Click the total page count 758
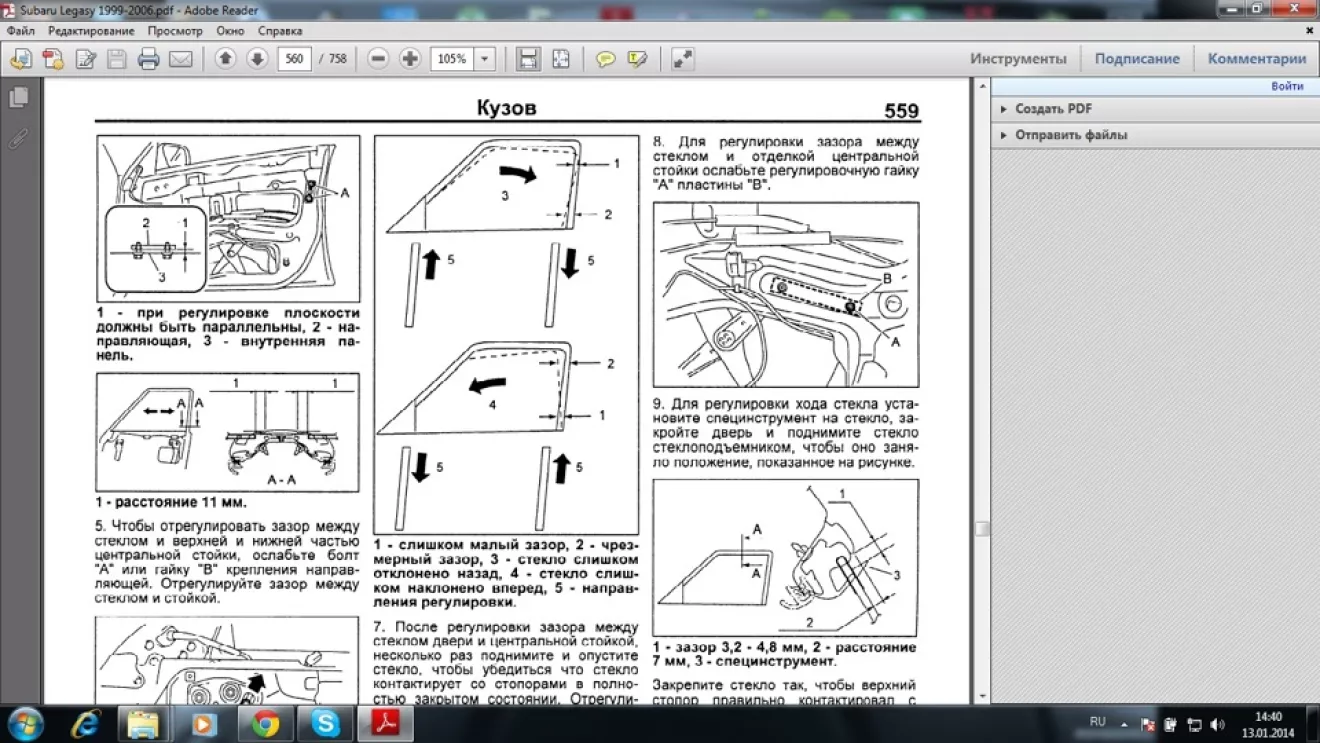Screen dimensions: 1320x743 [x=337, y=59]
